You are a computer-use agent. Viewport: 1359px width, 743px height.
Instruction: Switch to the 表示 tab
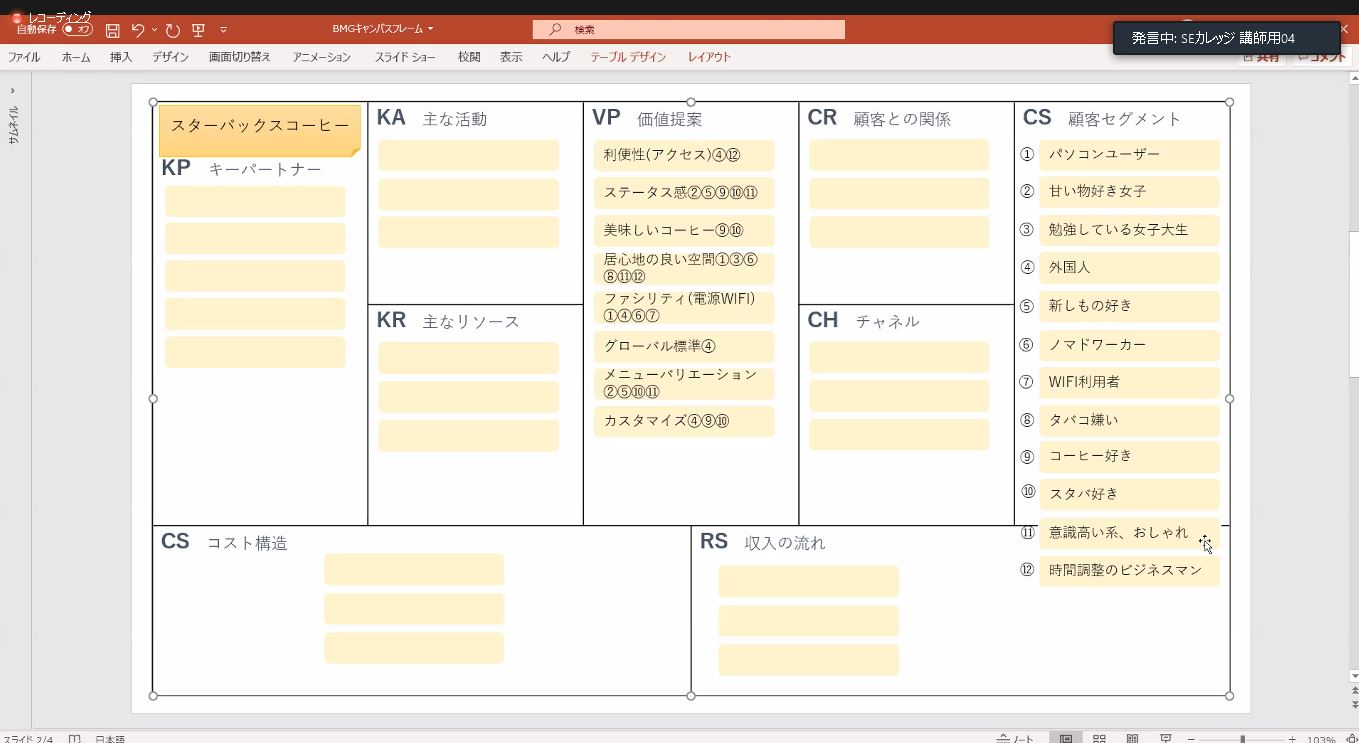click(x=511, y=57)
